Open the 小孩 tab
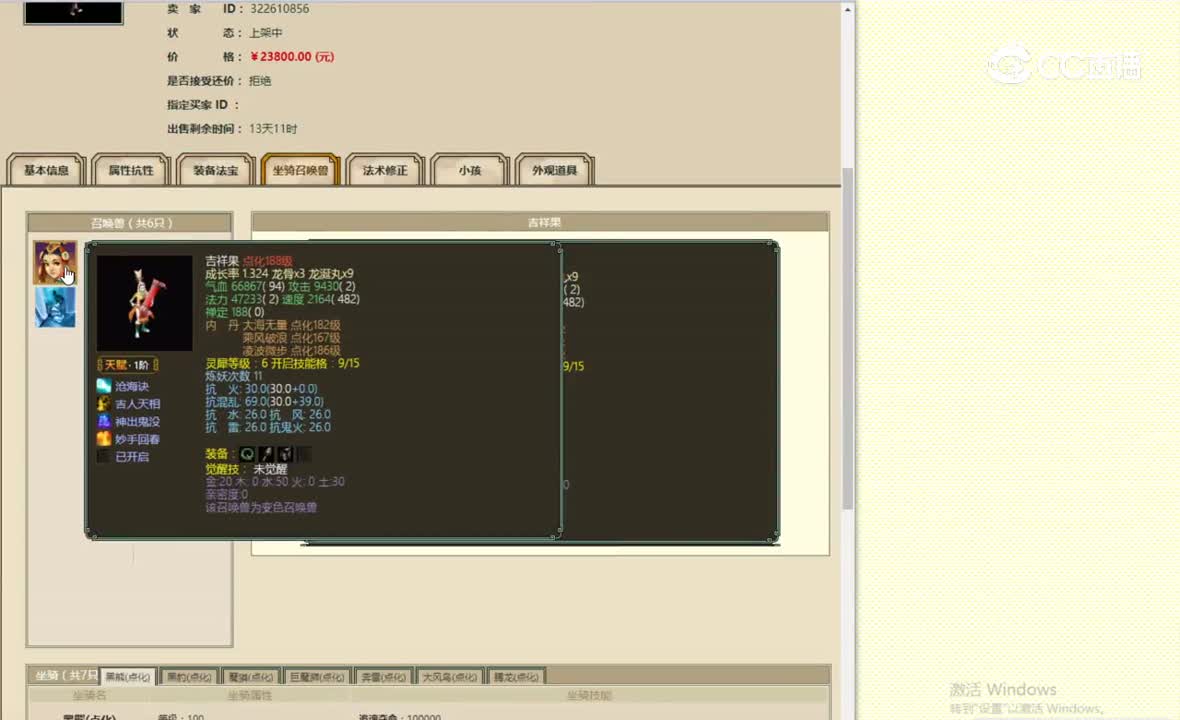The image size is (1180, 720). coord(470,170)
